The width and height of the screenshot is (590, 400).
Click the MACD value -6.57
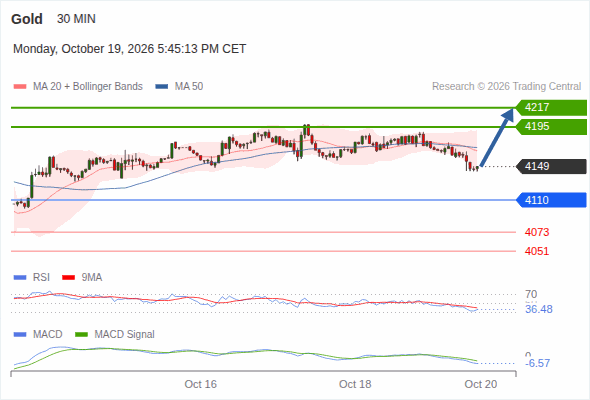(x=537, y=363)
